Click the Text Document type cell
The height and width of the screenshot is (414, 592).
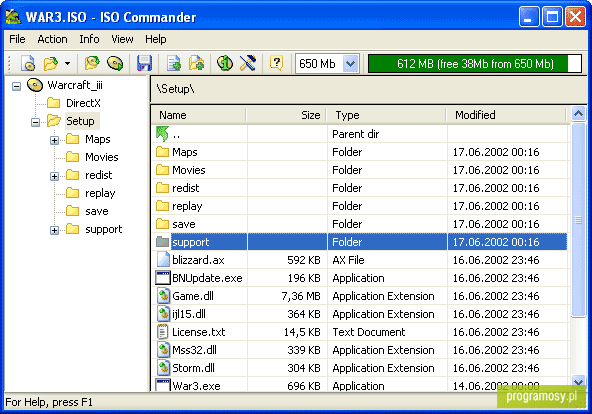[x=368, y=332]
